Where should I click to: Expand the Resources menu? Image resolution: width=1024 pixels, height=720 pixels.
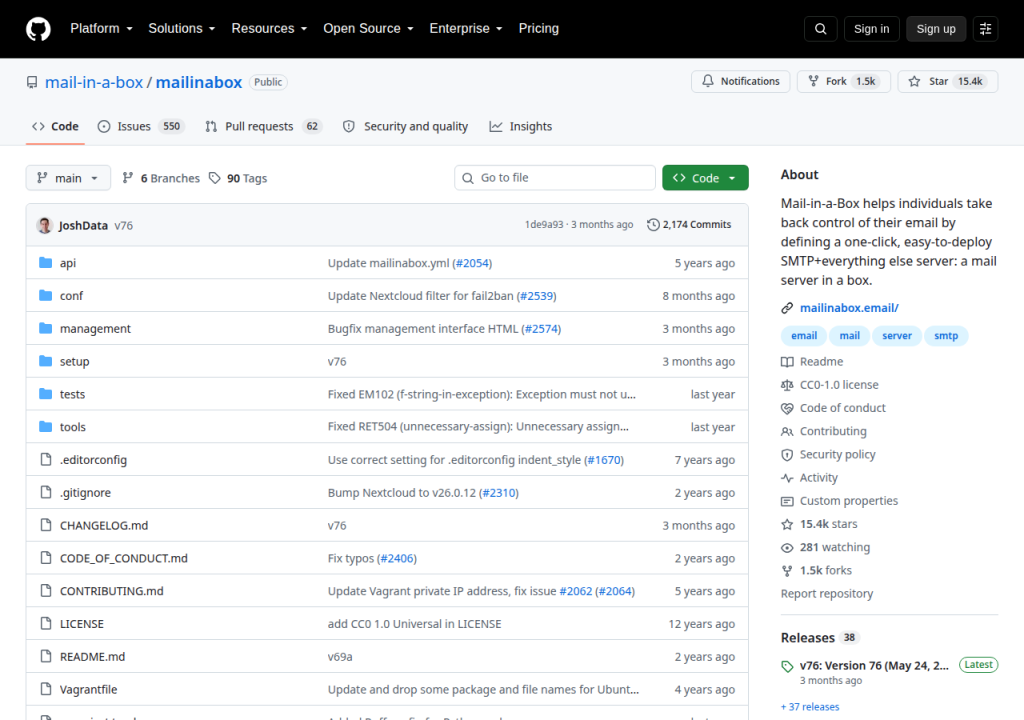click(269, 29)
